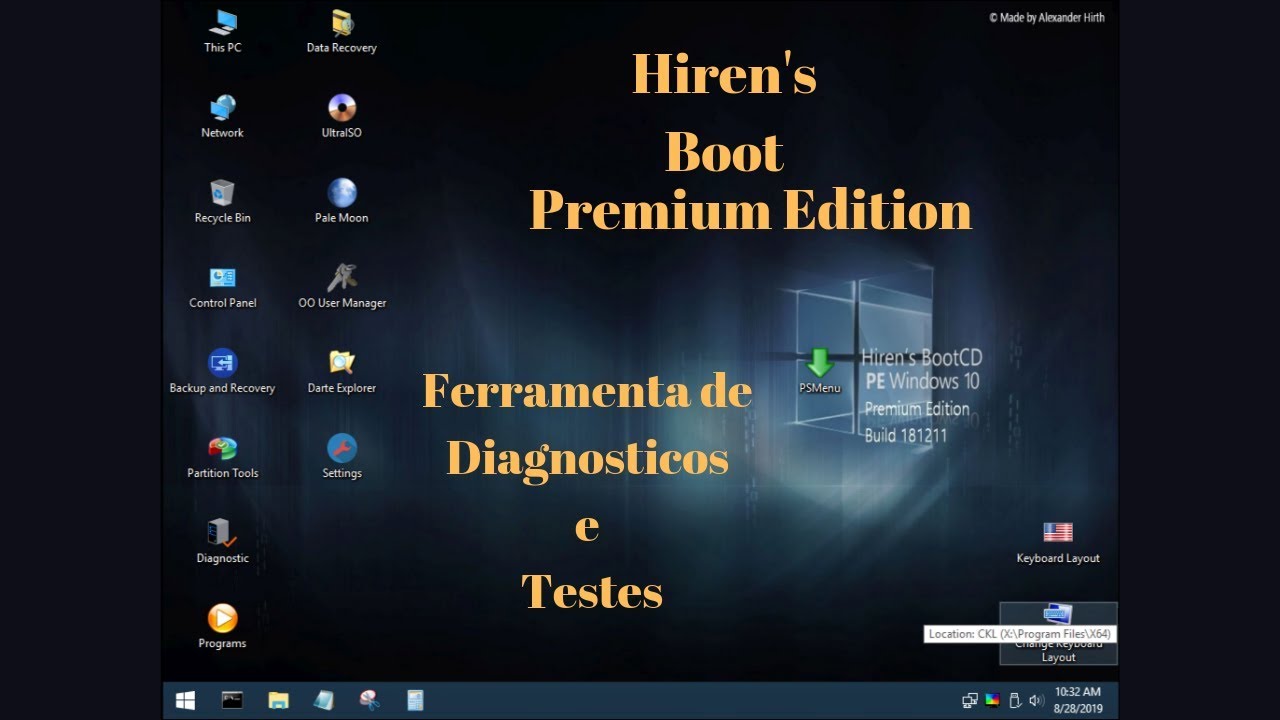This screenshot has width=1280, height=720.
Task: Open the Windows Start menu
Action: 185,700
